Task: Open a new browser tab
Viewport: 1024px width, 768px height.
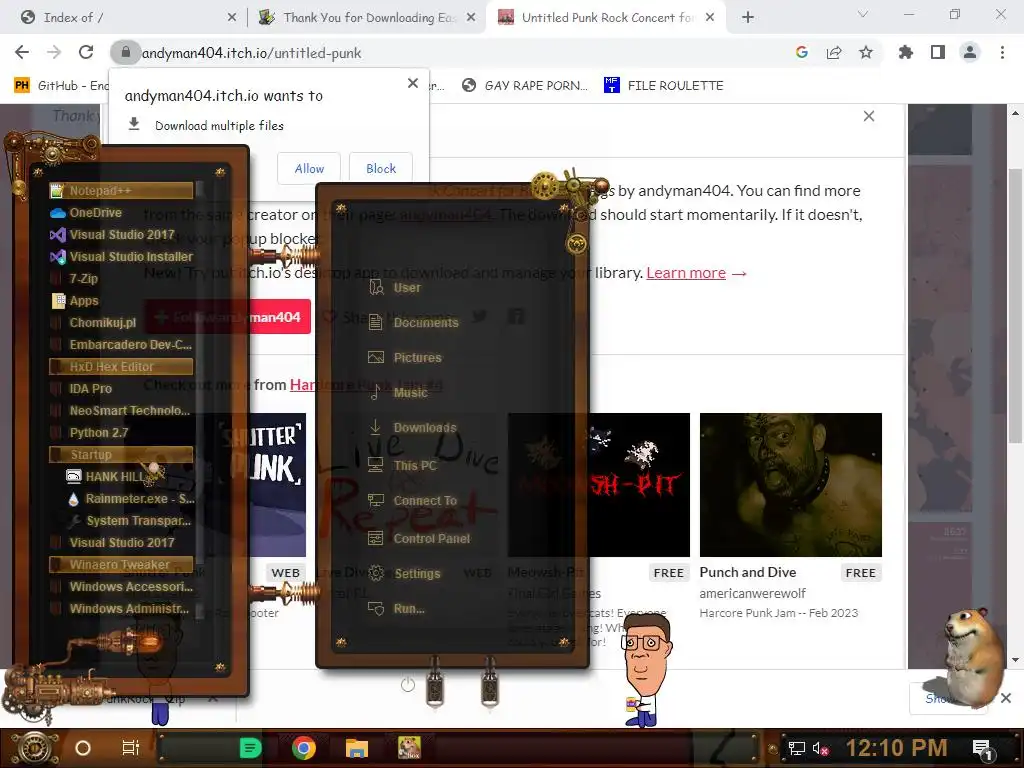Action: tap(748, 18)
